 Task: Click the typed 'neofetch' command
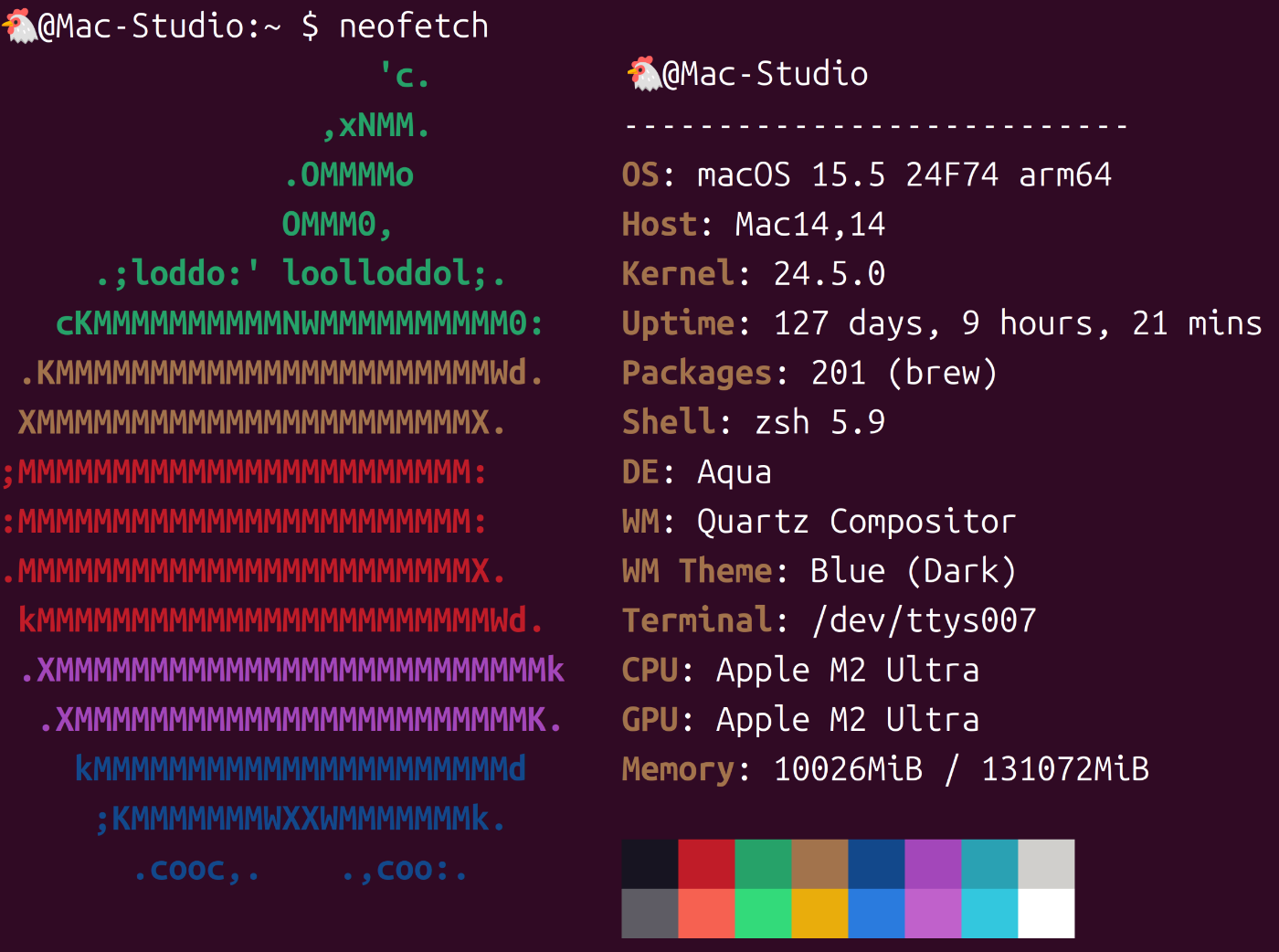click(x=414, y=26)
